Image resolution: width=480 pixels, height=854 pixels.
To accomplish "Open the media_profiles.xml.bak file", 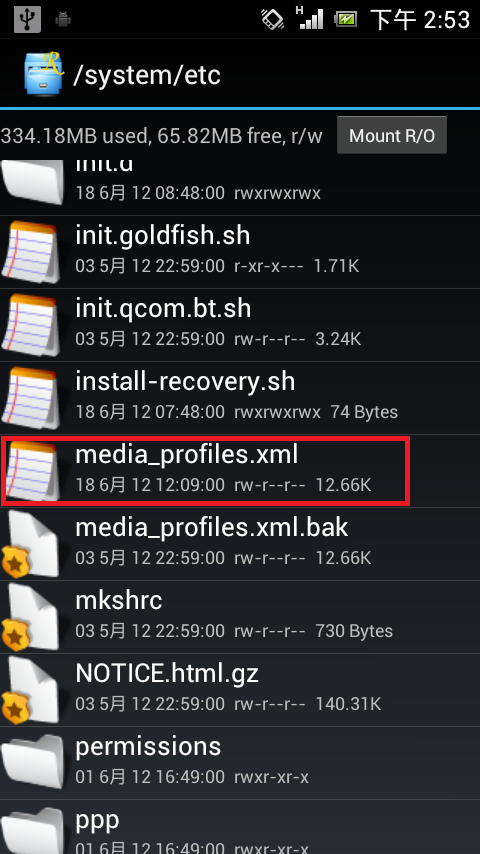I will point(240,544).
